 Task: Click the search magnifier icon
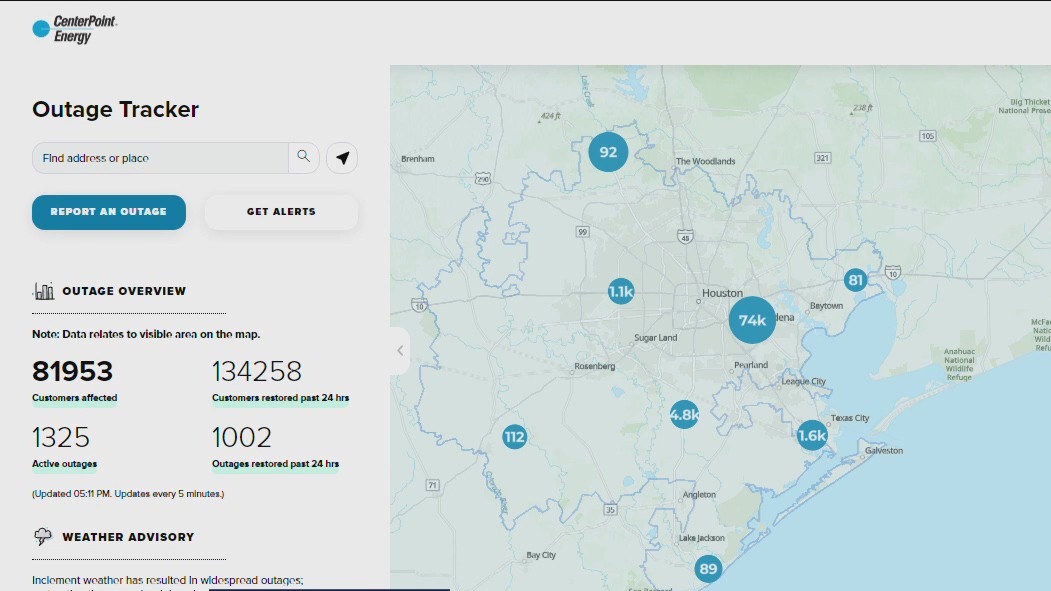pyautogui.click(x=304, y=157)
